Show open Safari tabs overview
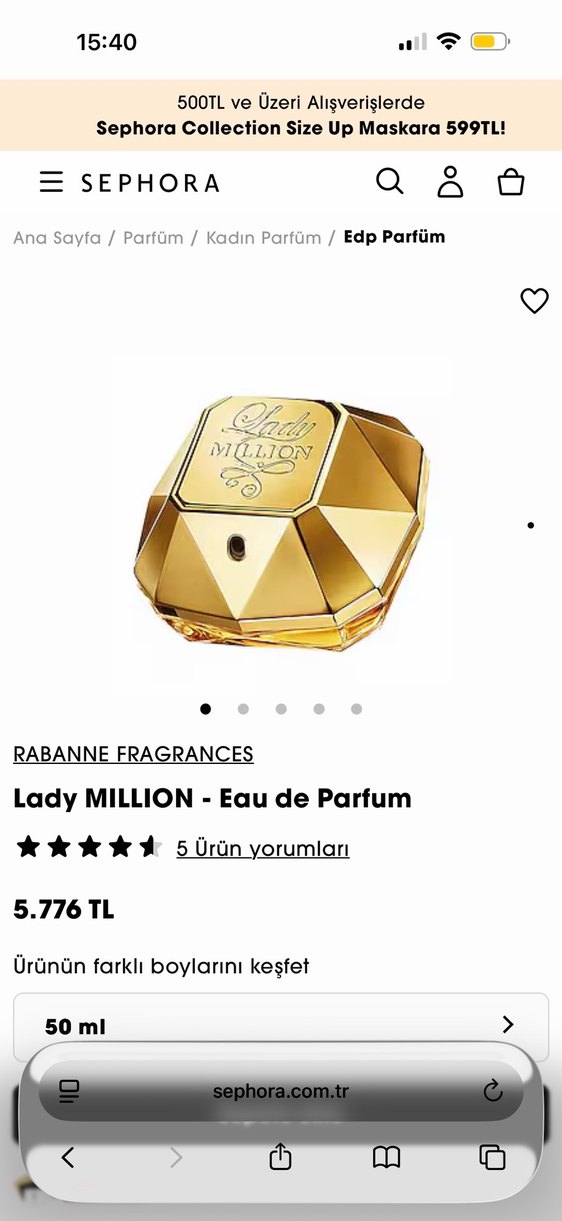 492,1158
